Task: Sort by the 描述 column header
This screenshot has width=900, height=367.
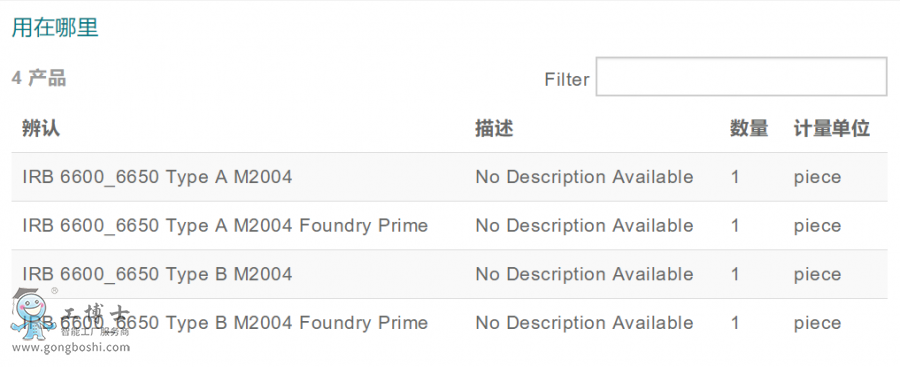Action: (494, 129)
